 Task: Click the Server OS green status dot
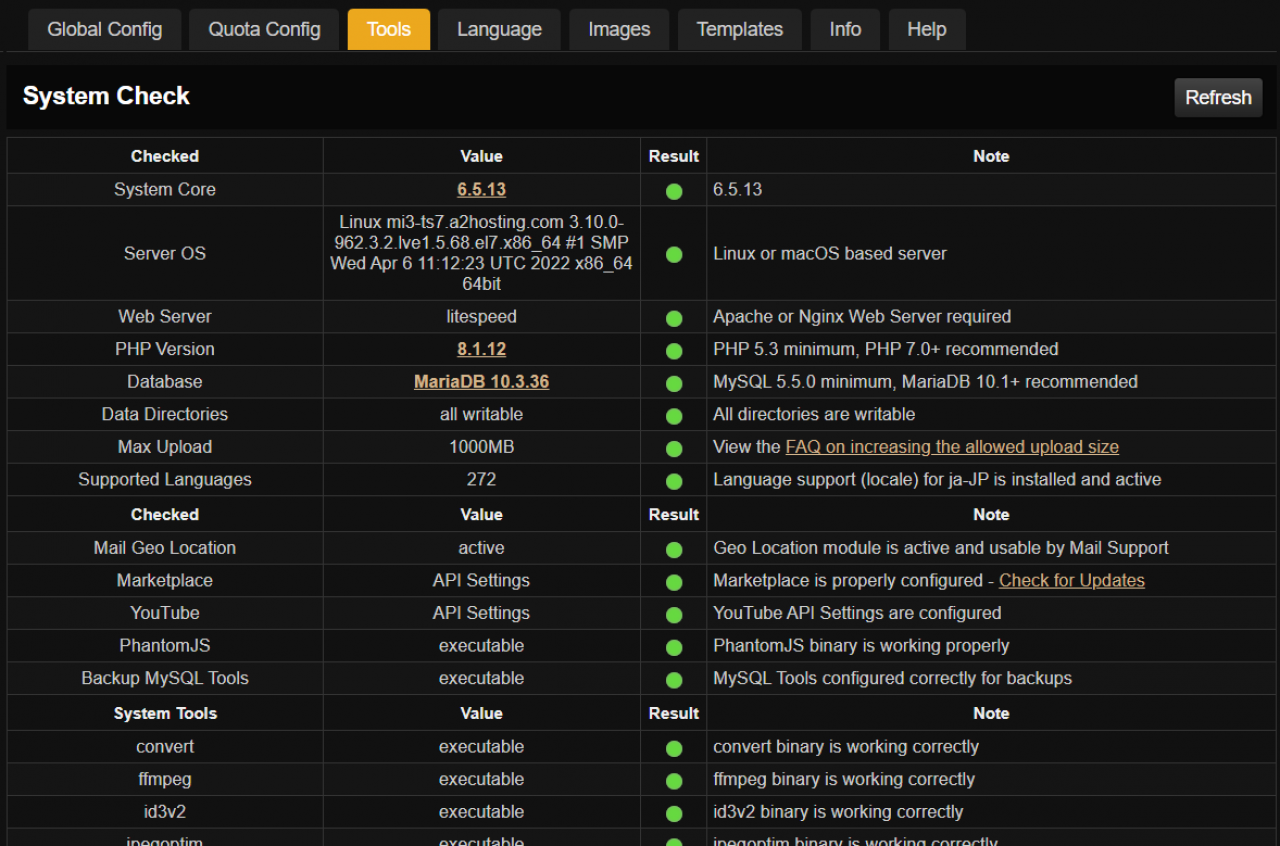pyautogui.click(x=674, y=255)
